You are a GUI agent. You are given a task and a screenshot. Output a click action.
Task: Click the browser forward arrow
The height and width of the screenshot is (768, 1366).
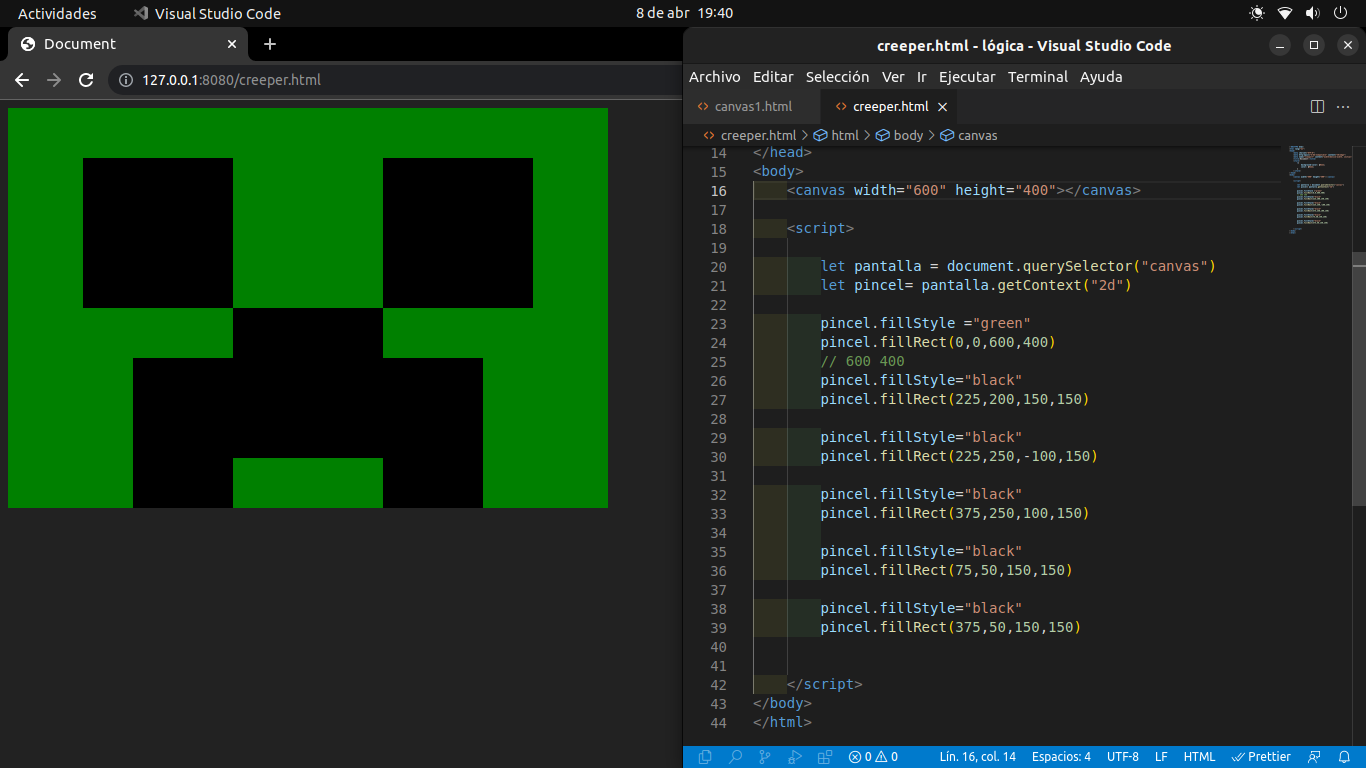tap(54, 80)
